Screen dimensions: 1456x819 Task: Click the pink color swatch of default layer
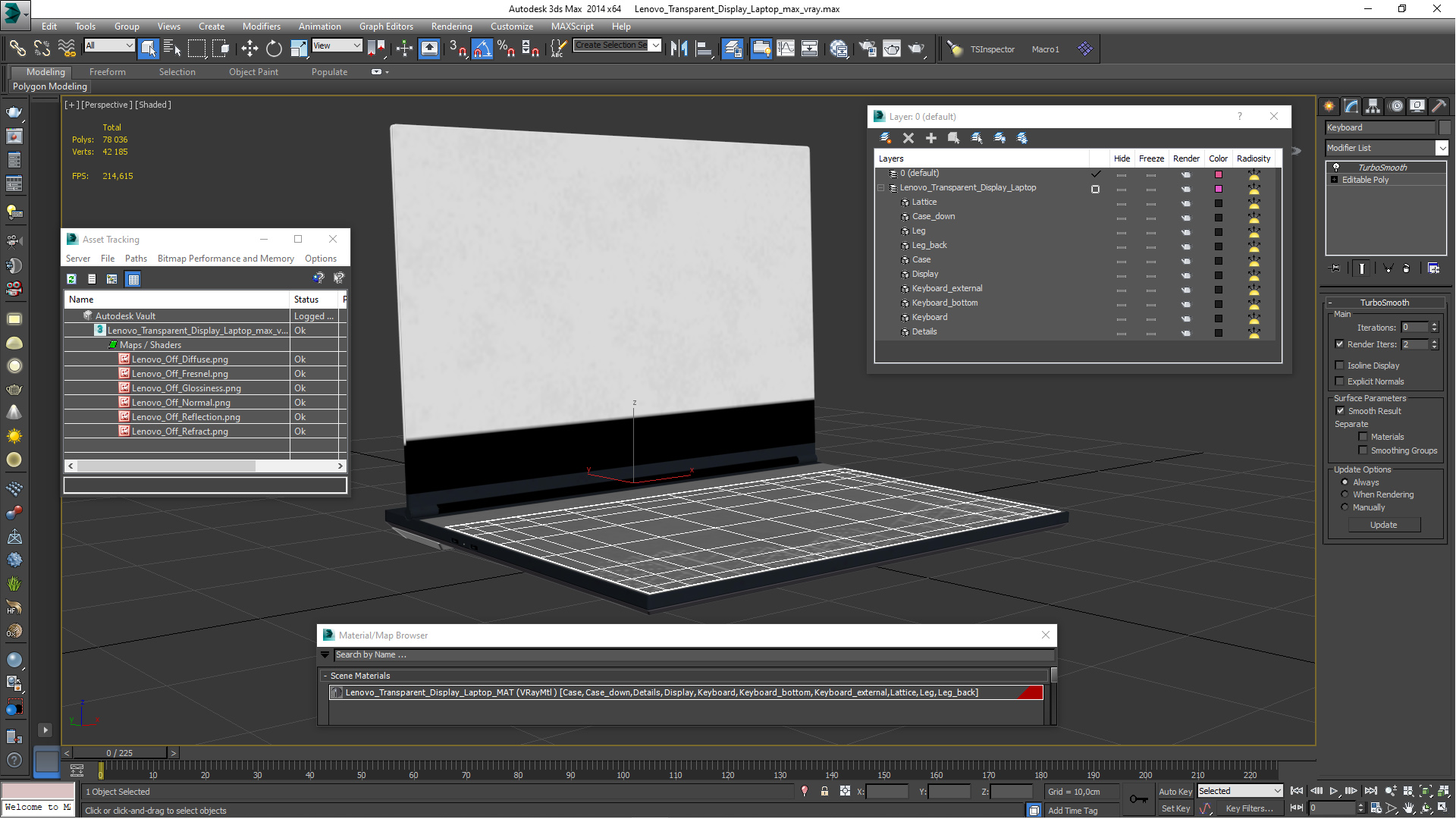[x=1219, y=174]
